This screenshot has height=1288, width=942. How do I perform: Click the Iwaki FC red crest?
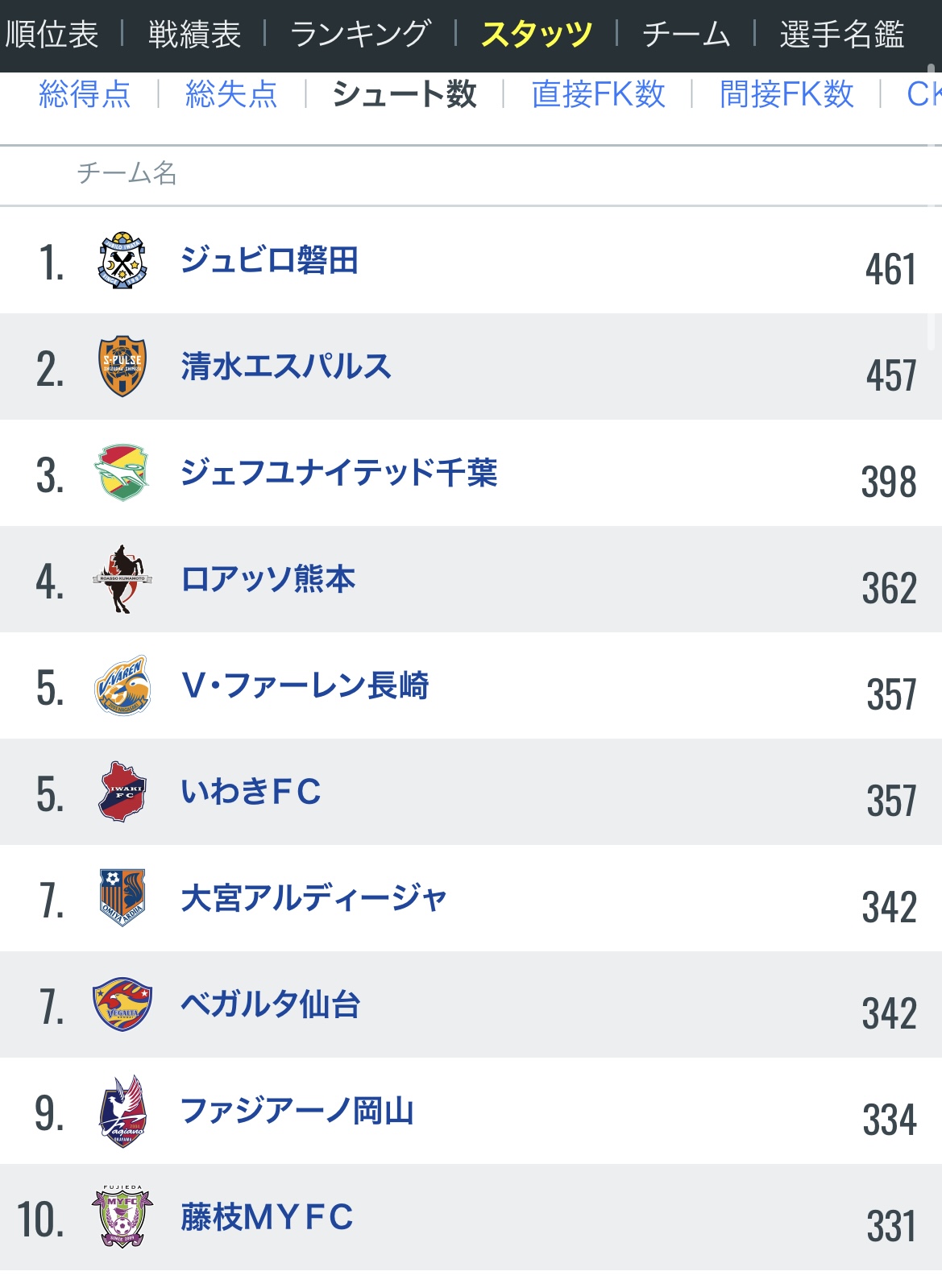[122, 792]
